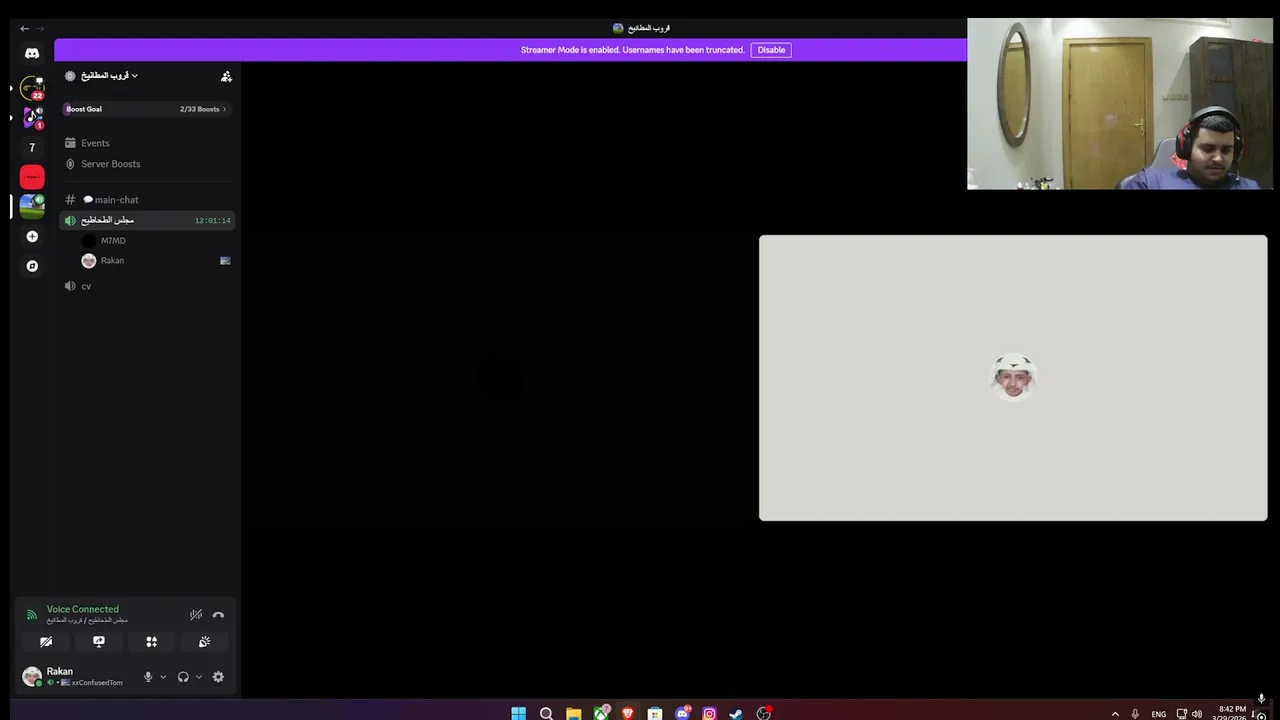Click the invite people icon
This screenshot has height=720, width=1280.
coord(226,76)
